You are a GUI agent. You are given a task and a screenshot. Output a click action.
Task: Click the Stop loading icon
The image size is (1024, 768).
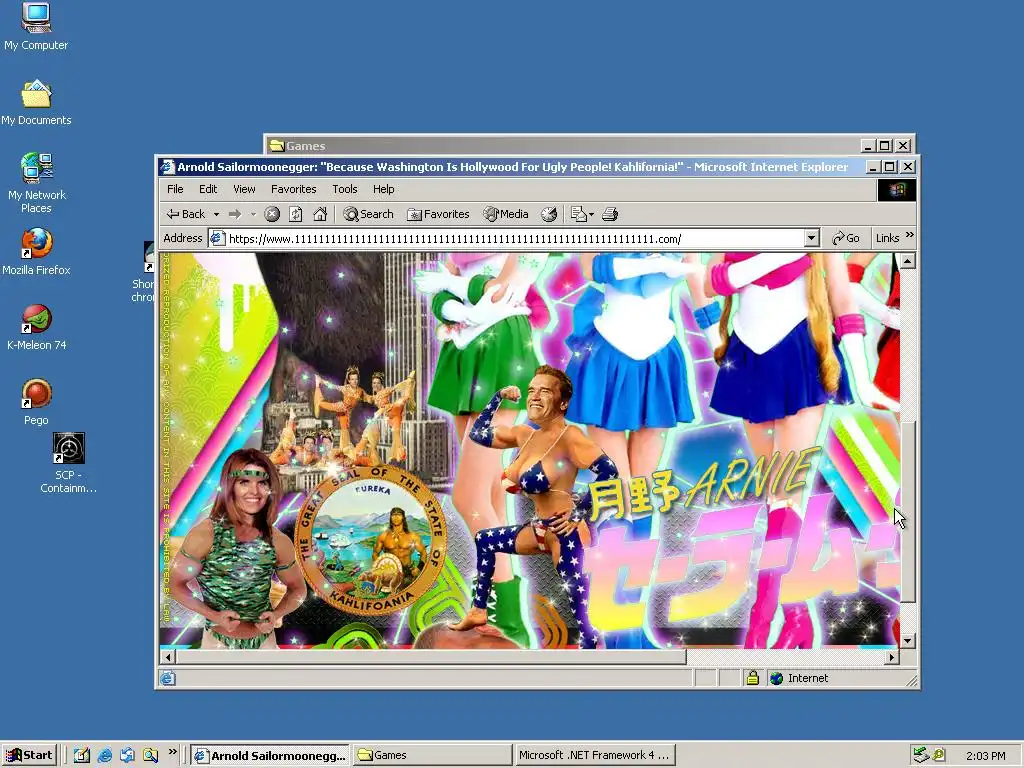point(272,214)
